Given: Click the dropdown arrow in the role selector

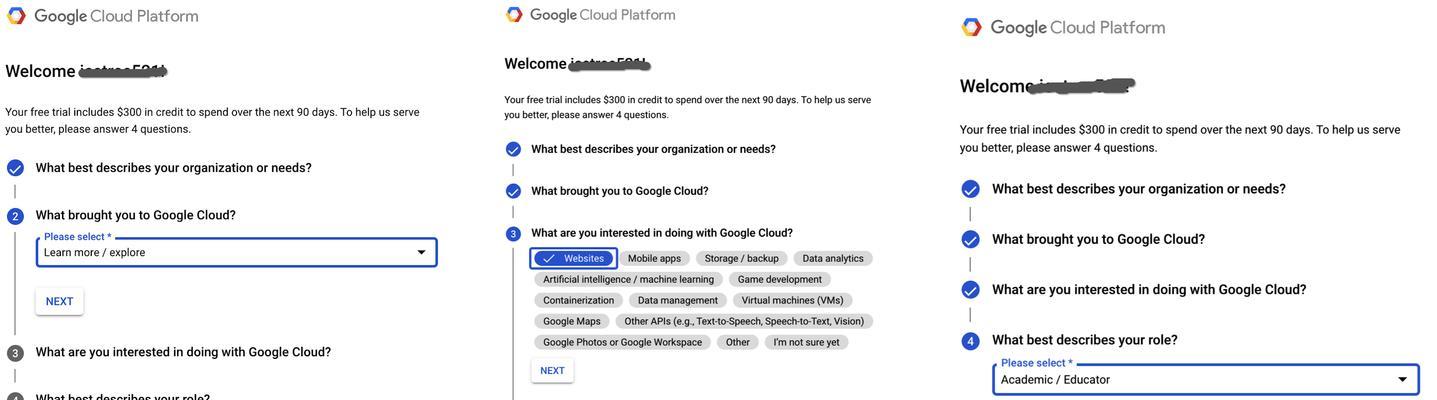Looking at the screenshot, I should tap(1402, 380).
